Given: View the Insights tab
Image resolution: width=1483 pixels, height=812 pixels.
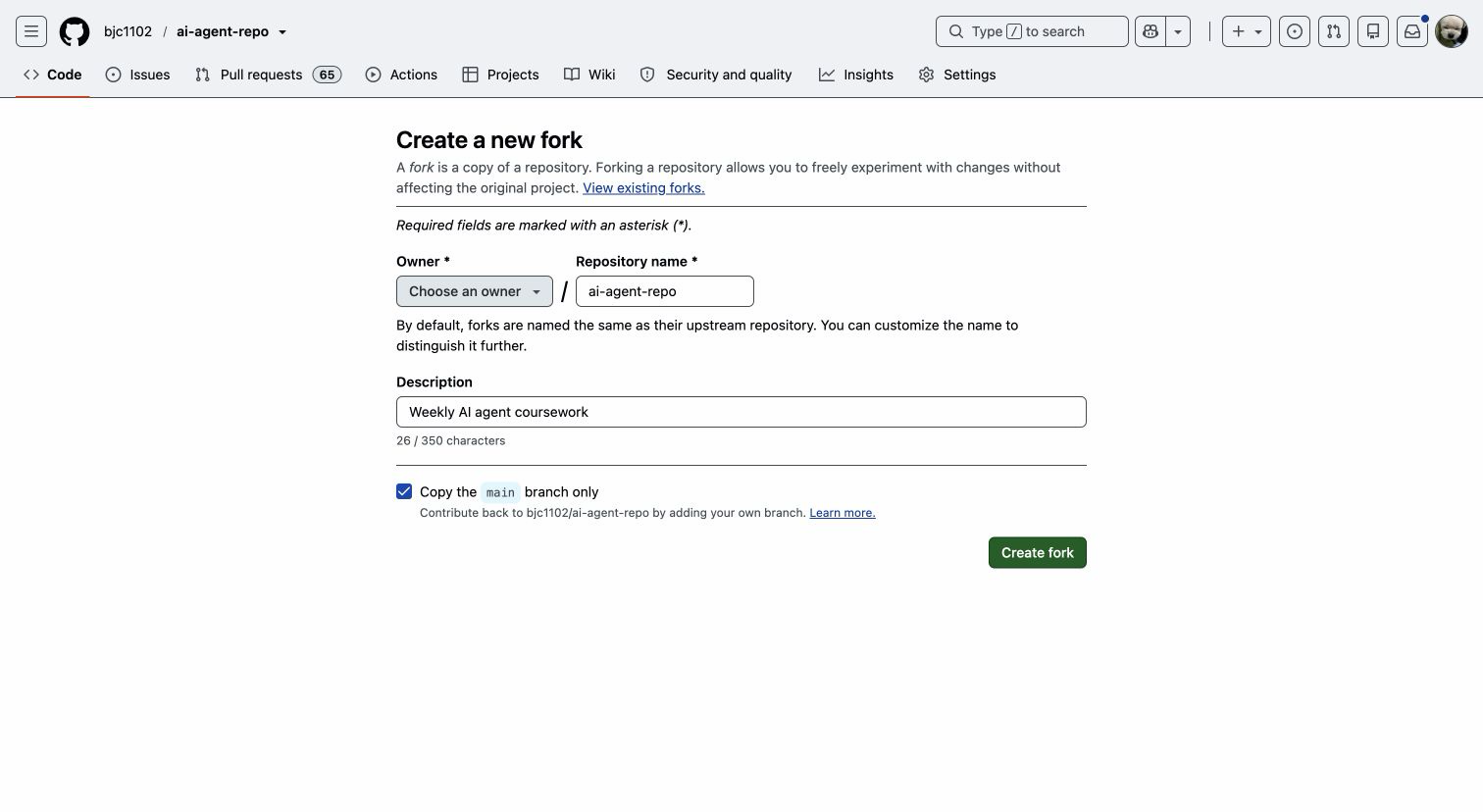Looking at the screenshot, I should tap(856, 75).
